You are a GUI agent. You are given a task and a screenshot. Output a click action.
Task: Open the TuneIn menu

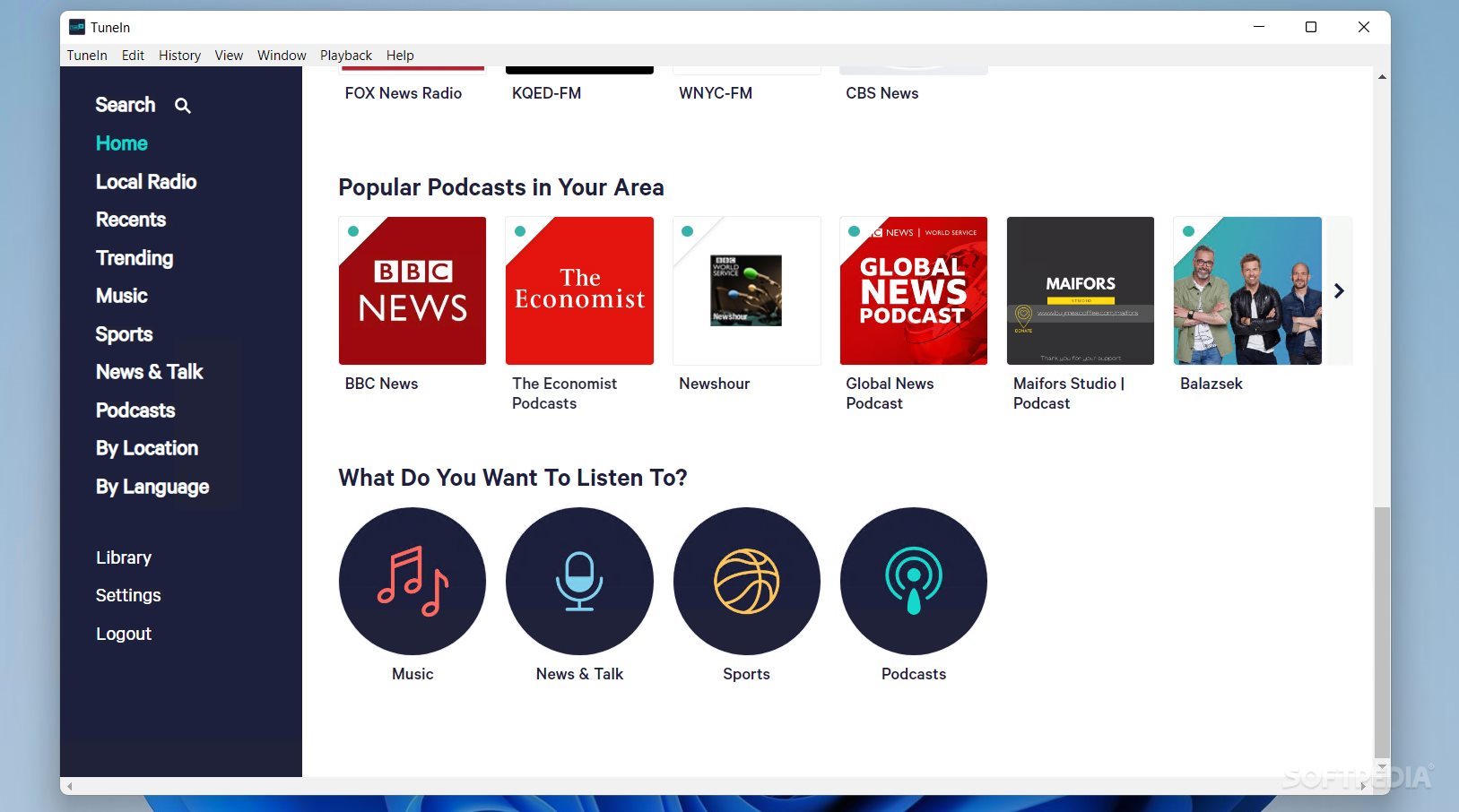pyautogui.click(x=87, y=56)
